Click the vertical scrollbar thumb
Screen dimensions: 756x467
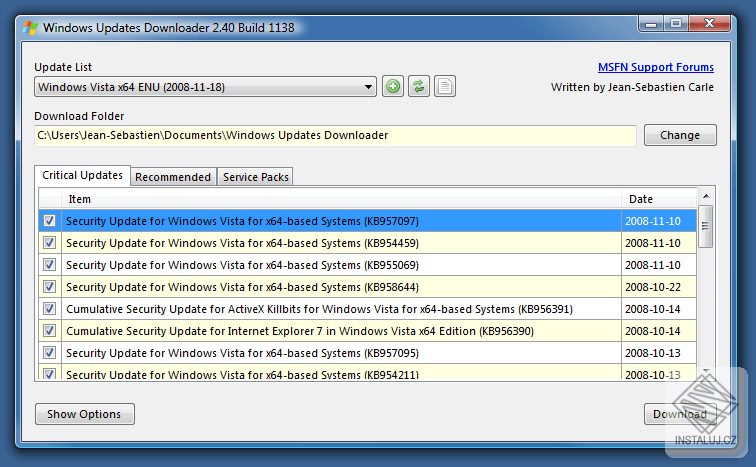tap(706, 226)
